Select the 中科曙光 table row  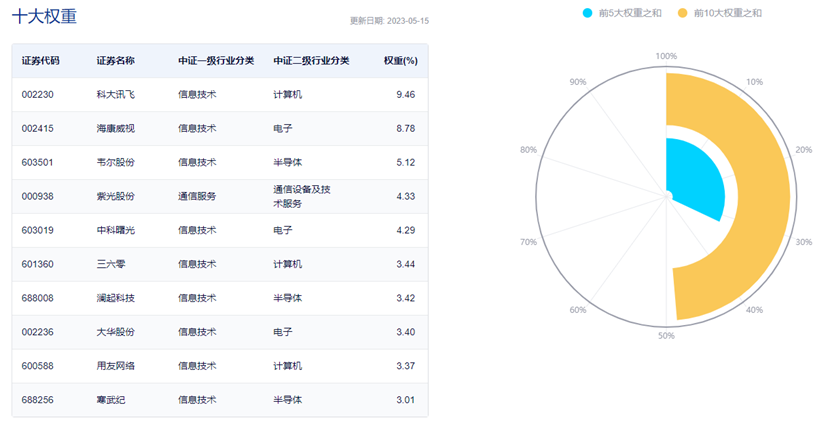pos(115,231)
